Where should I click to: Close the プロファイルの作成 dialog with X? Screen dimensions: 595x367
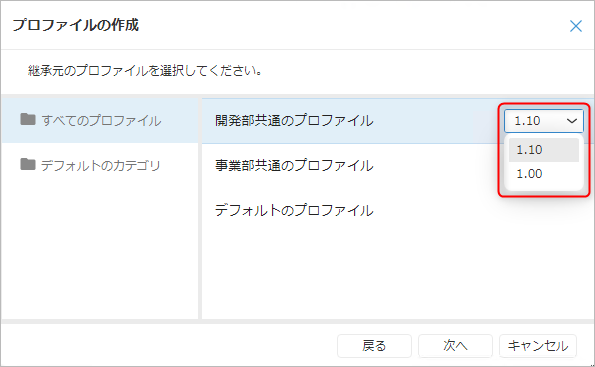[x=576, y=26]
